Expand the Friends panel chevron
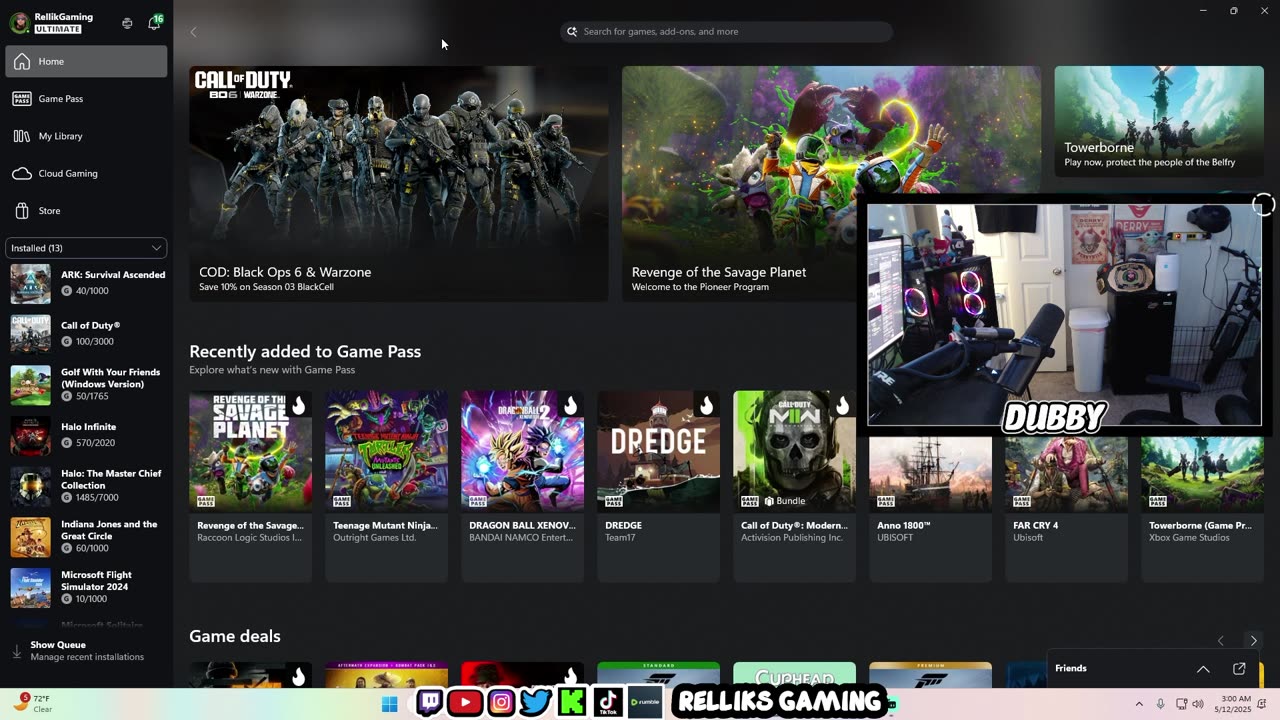This screenshot has width=1280, height=720. coord(1203,669)
